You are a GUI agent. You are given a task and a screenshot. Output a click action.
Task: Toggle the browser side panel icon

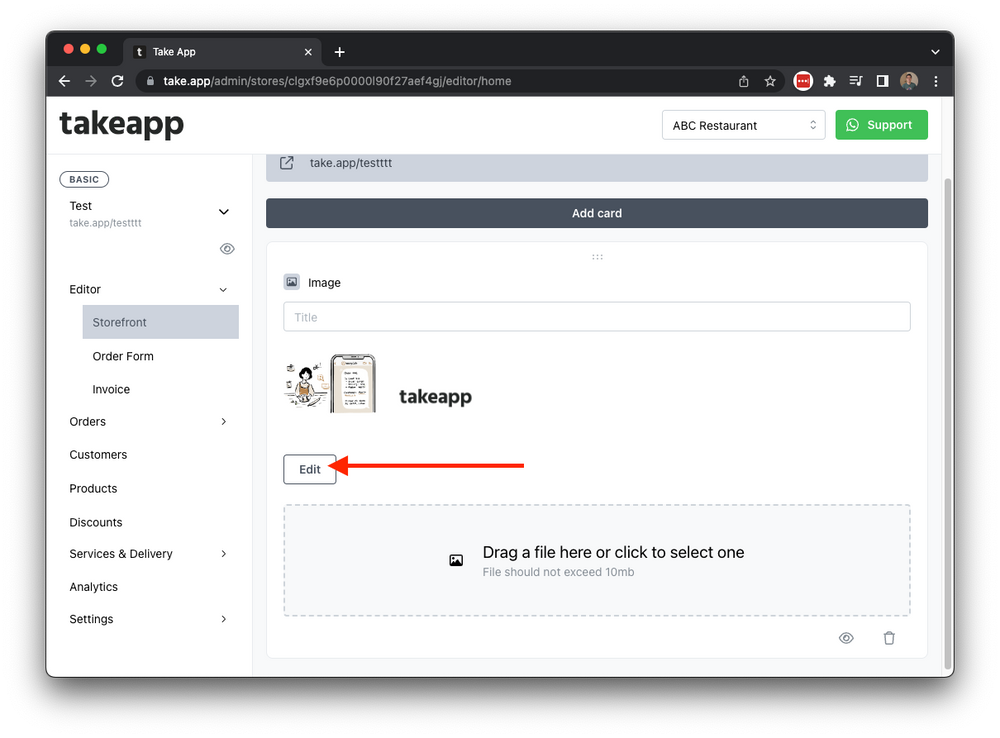click(883, 81)
